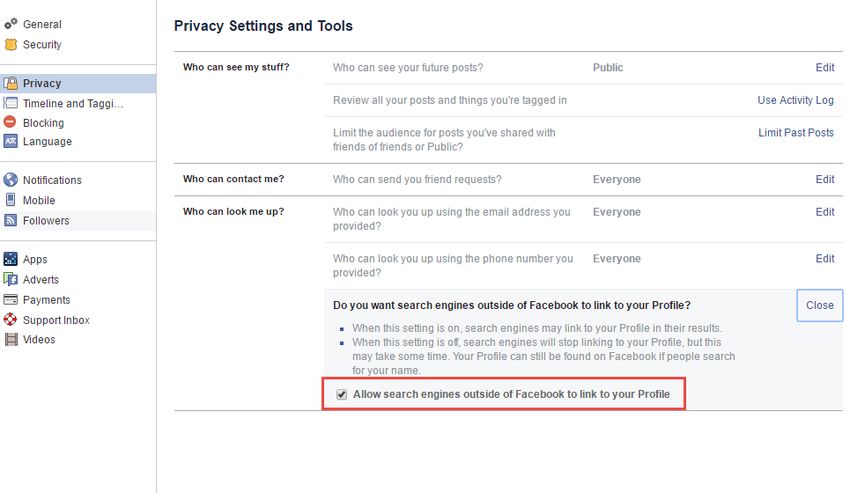Open Security via its badge icon
Image resolution: width=850 pixels, height=493 pixels.
[x=10, y=44]
